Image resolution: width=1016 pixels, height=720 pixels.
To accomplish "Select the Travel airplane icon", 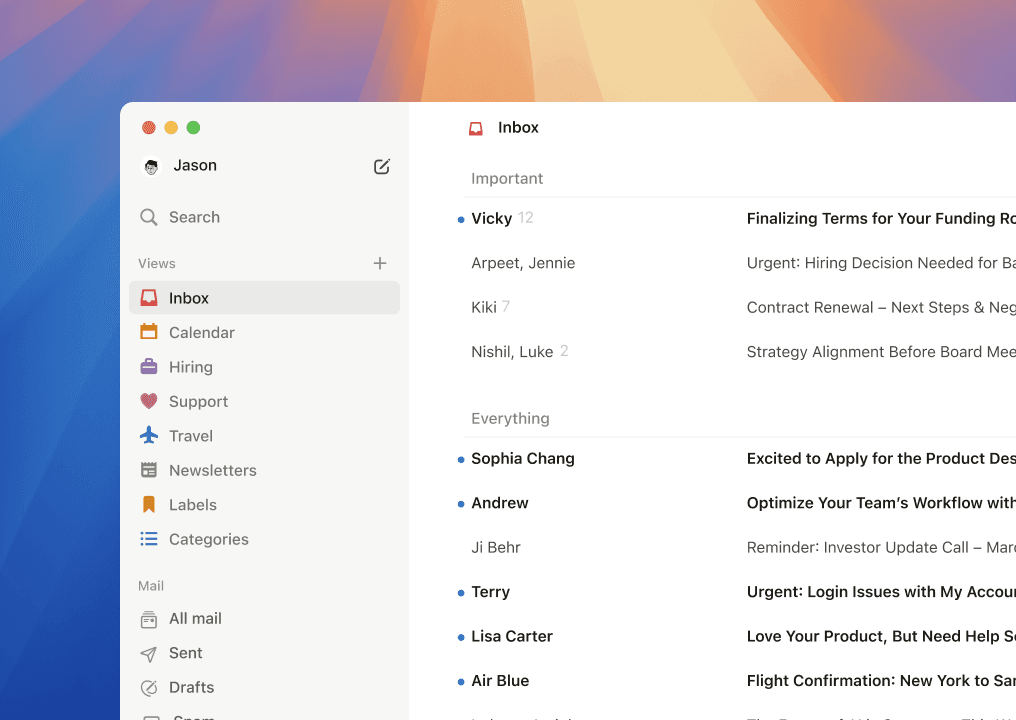I will (149, 436).
